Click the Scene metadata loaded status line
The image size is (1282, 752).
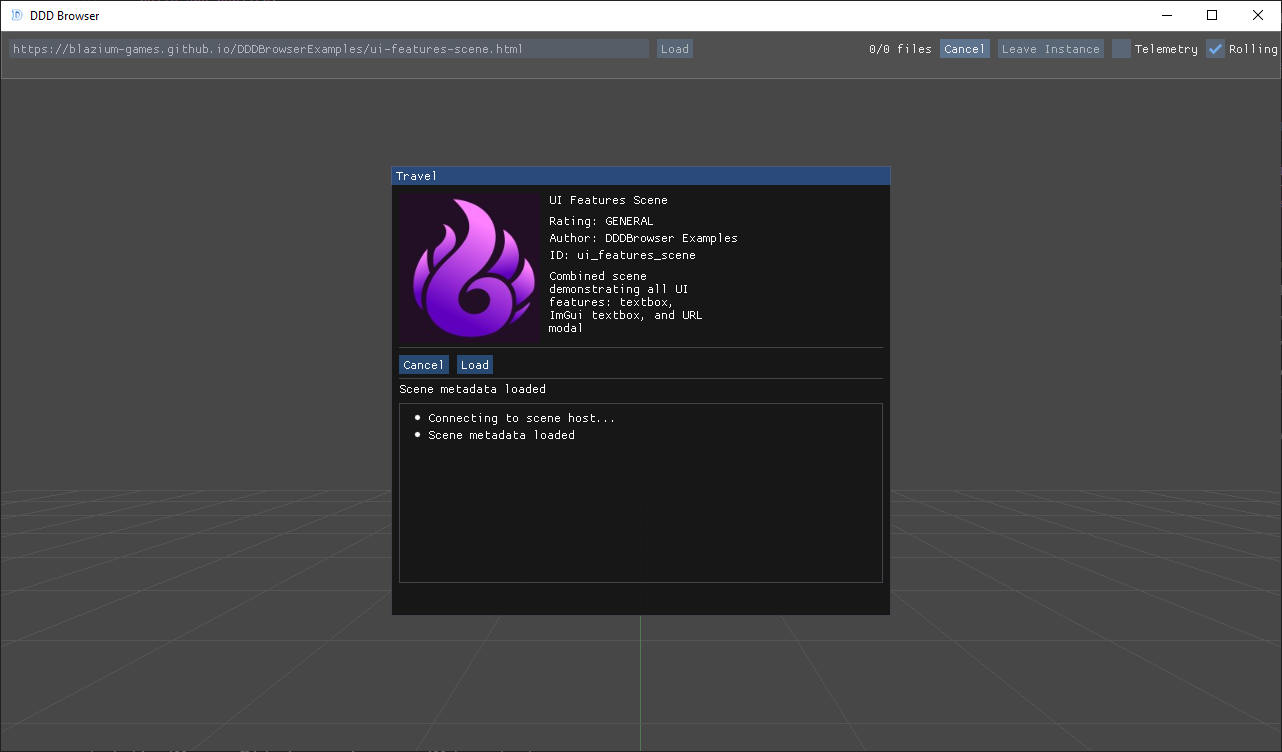tap(472, 388)
